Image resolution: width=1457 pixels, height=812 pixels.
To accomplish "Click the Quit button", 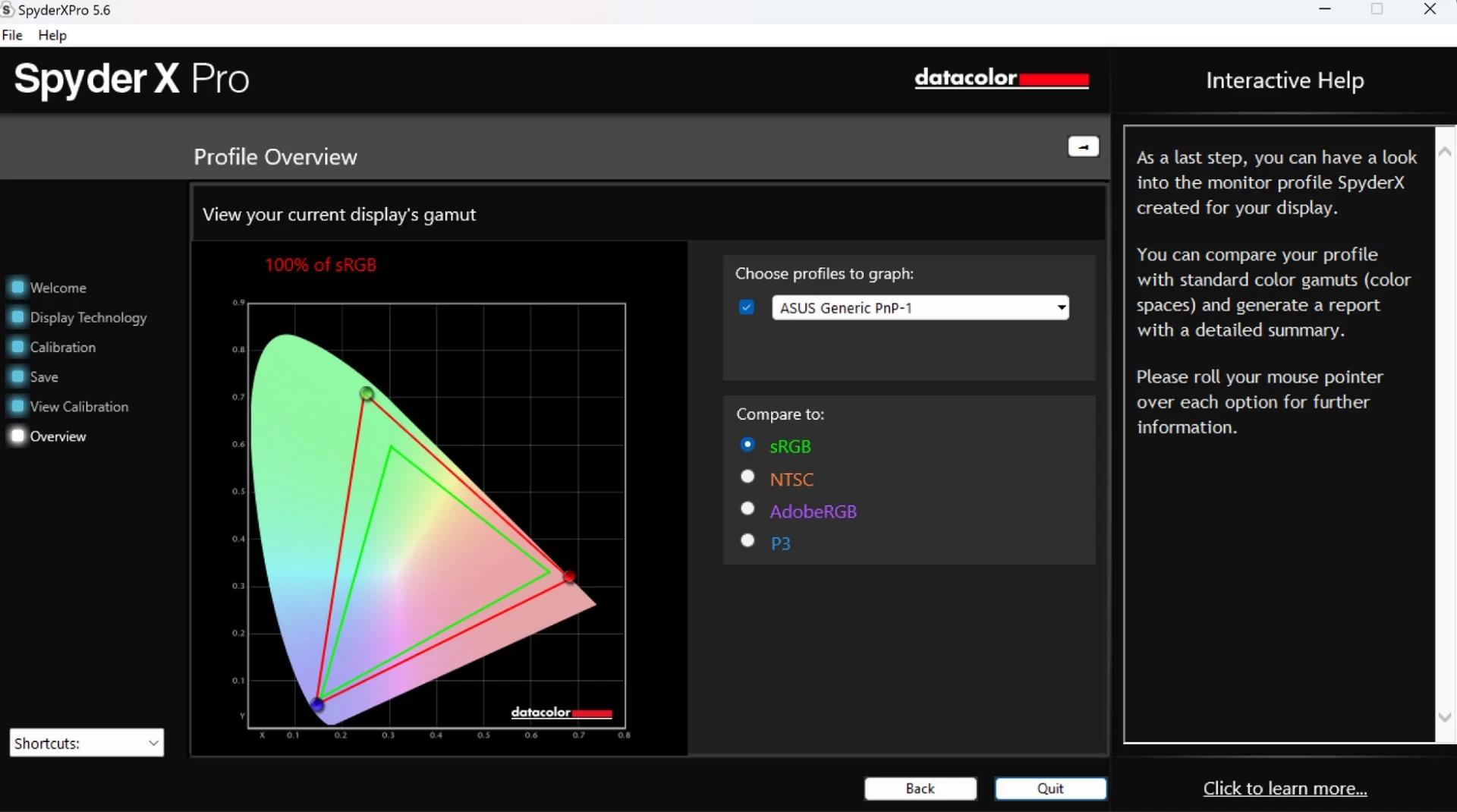I will click(1050, 788).
